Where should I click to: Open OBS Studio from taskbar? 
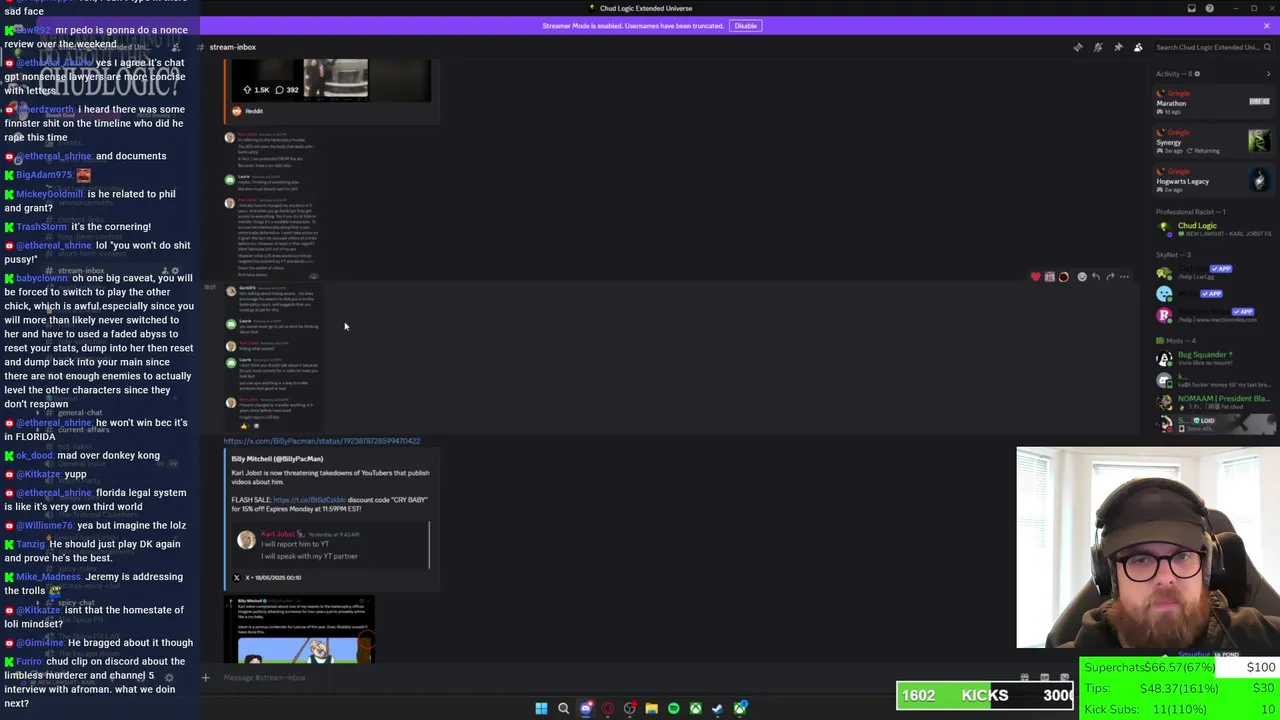click(x=630, y=708)
